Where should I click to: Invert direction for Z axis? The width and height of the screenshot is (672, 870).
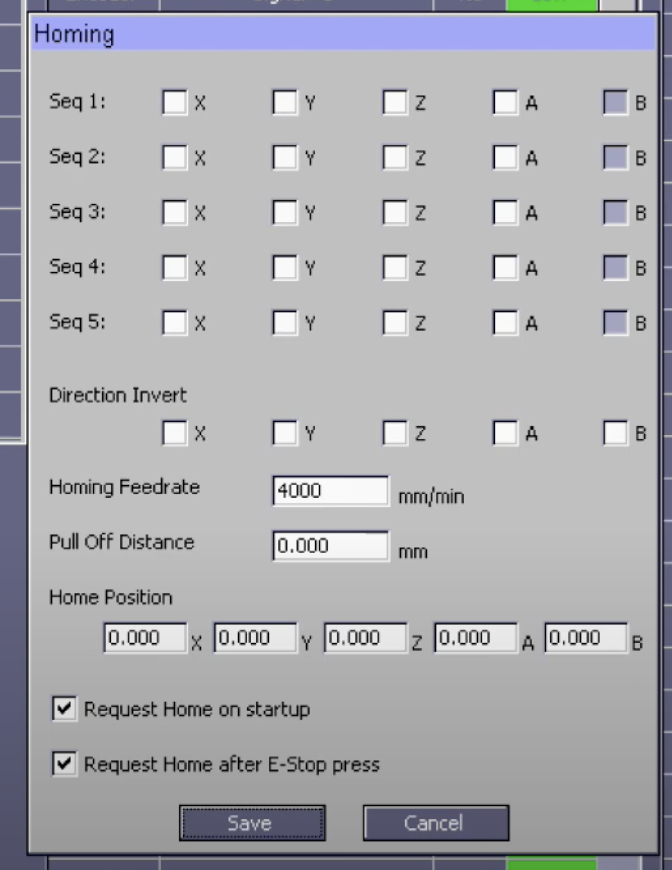[395, 433]
